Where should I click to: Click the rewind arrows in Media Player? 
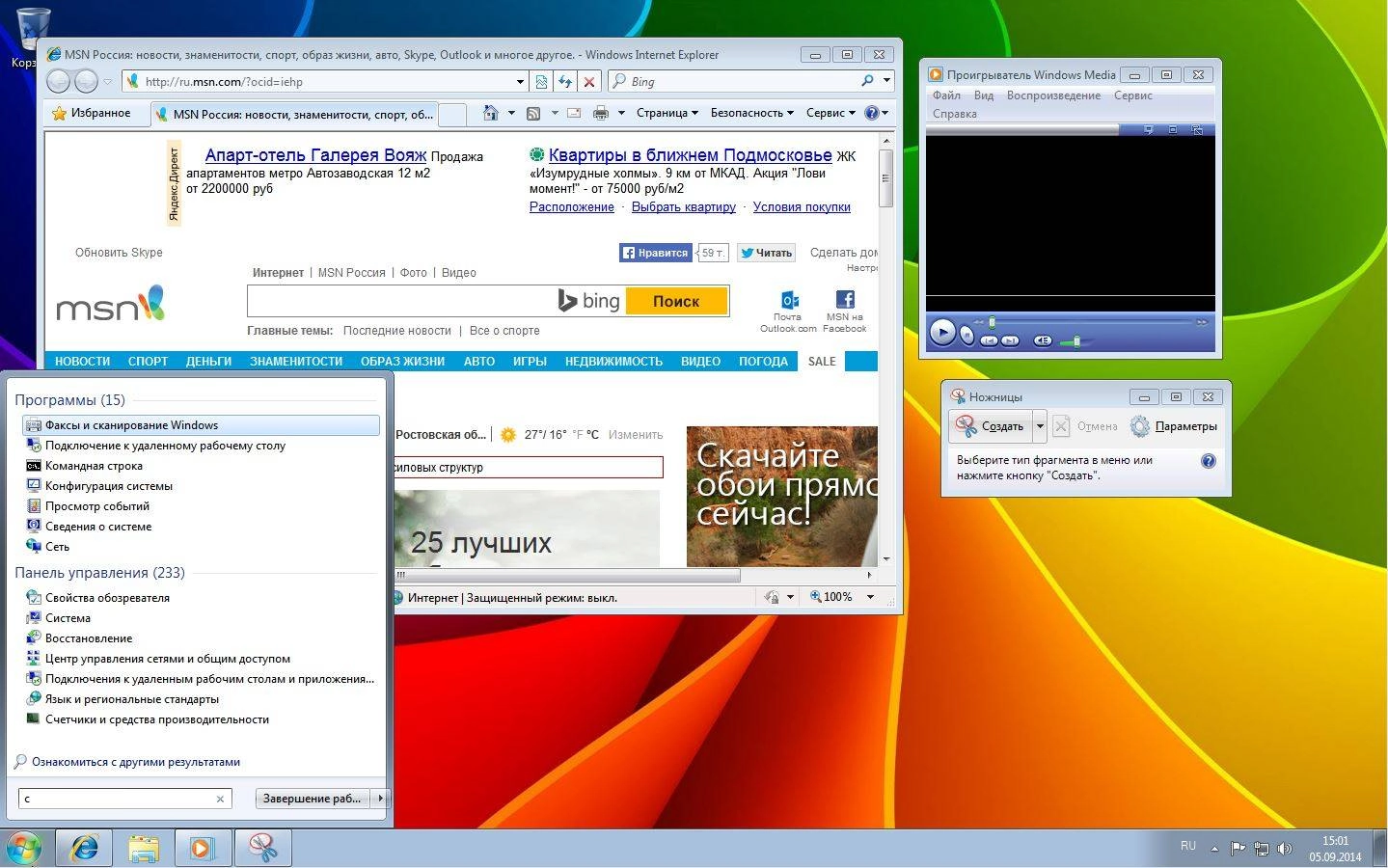coord(978,322)
